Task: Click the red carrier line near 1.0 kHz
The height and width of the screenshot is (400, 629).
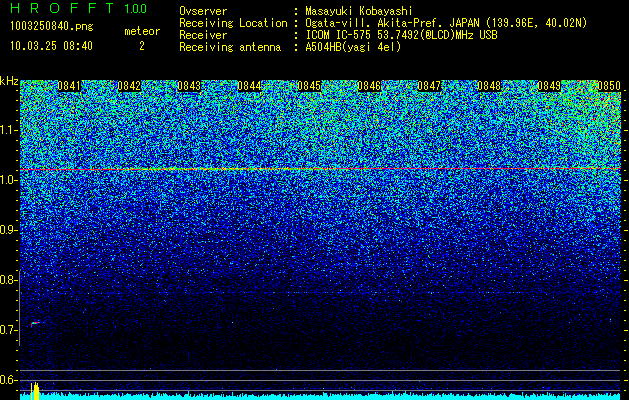Action: point(320,169)
